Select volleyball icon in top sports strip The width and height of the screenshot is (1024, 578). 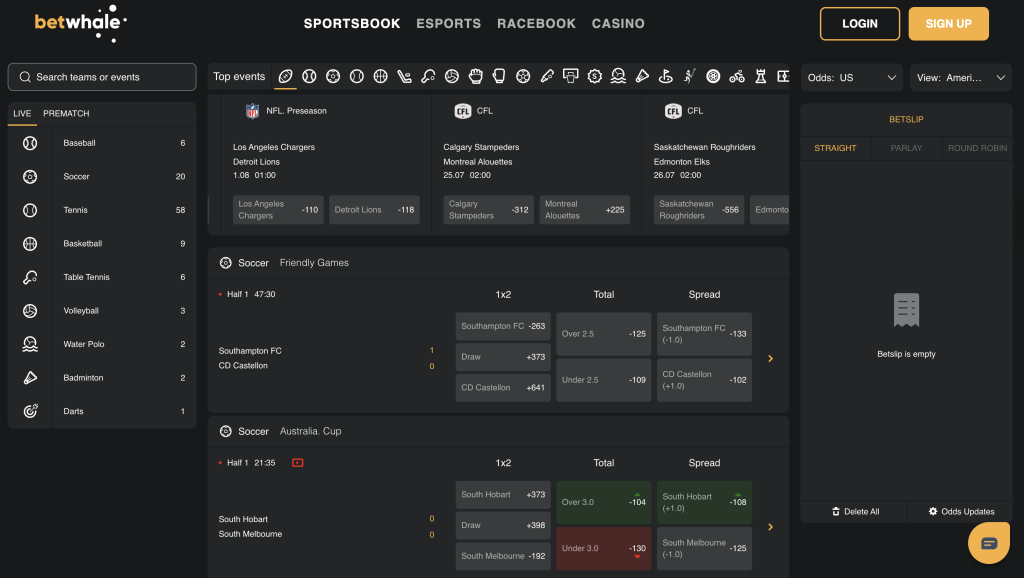pos(452,76)
